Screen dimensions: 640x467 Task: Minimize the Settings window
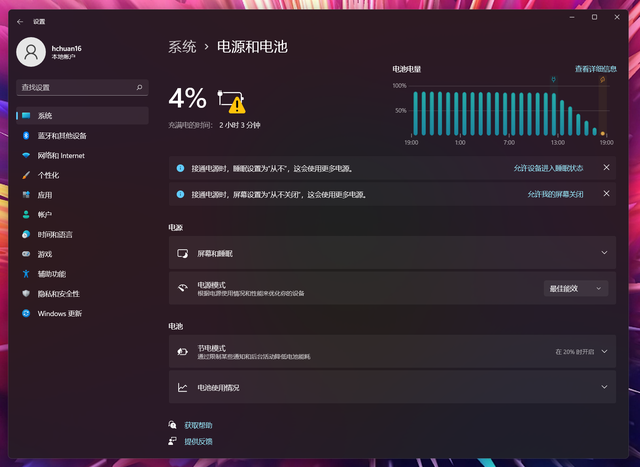pyautogui.click(x=572, y=17)
